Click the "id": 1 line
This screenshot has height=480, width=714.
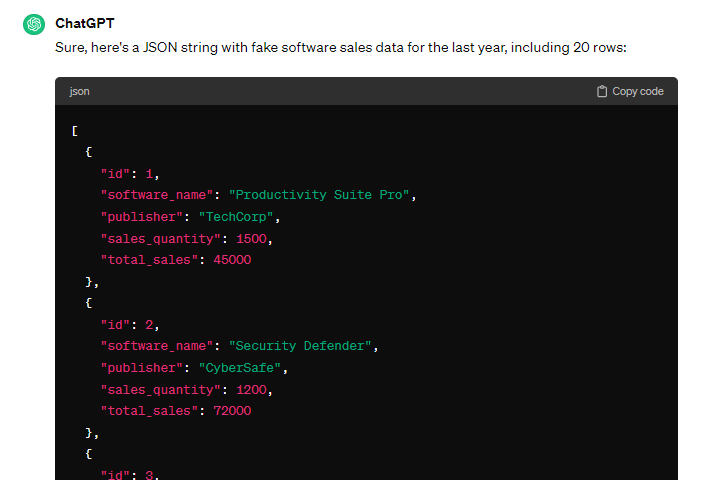coord(130,174)
